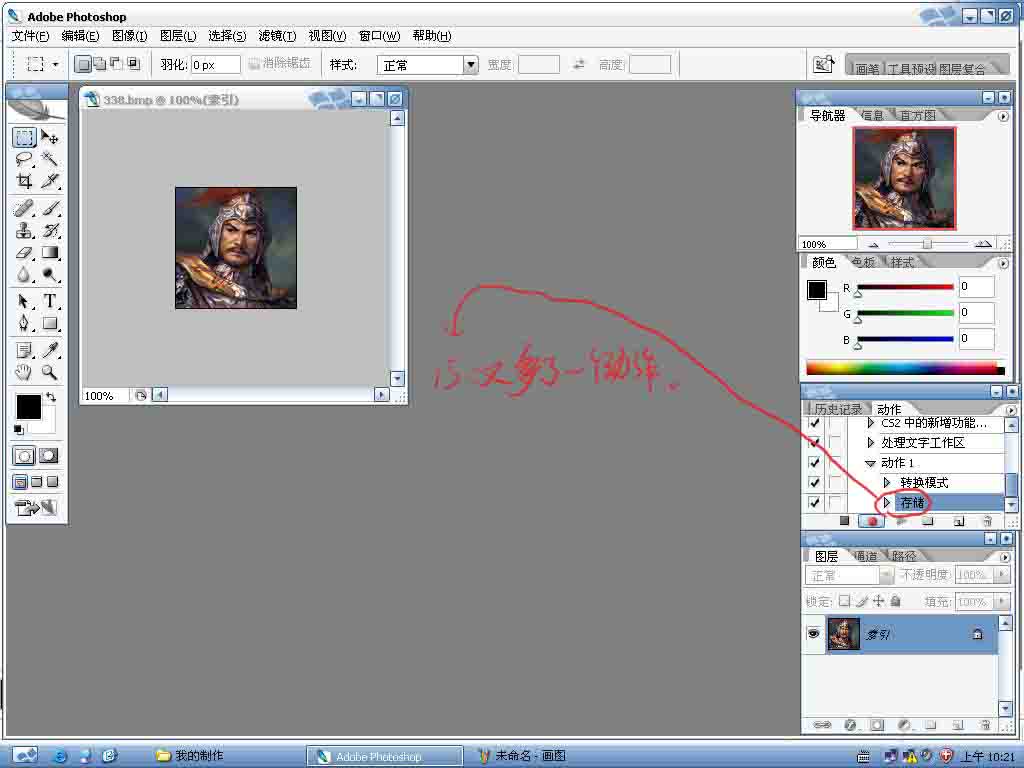The width and height of the screenshot is (1024, 768).
Task: Click the red record action button
Action: click(x=872, y=521)
